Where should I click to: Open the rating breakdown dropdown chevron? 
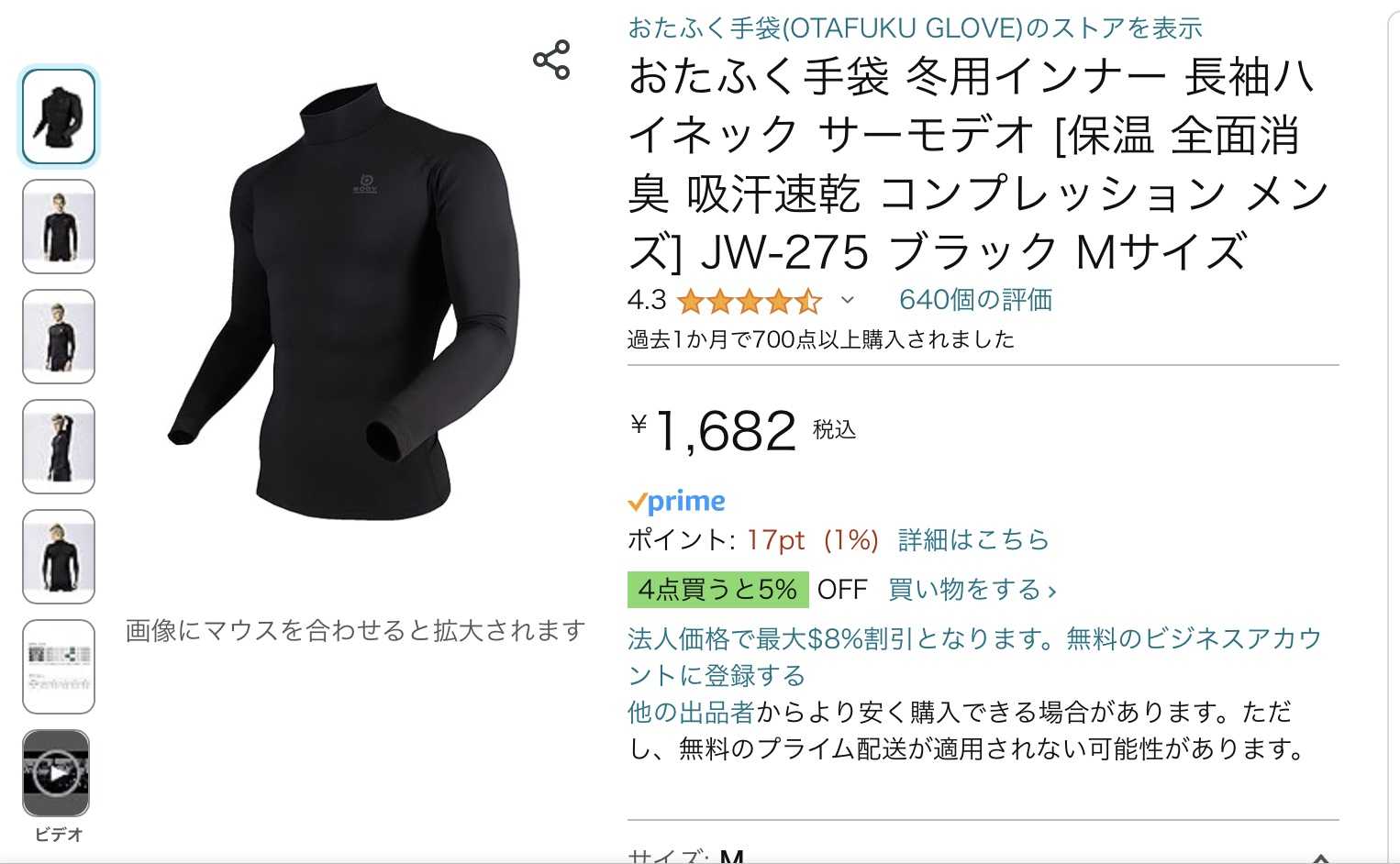(x=848, y=300)
